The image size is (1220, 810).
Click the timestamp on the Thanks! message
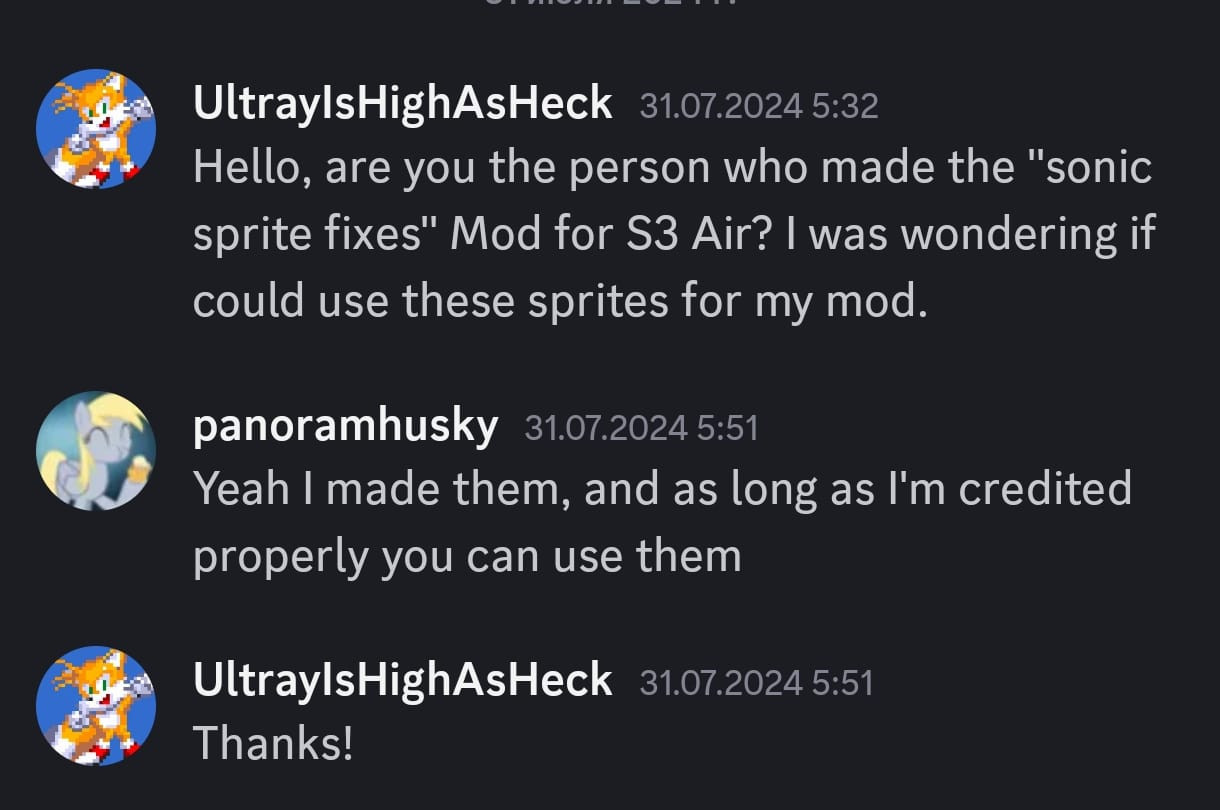(756, 684)
